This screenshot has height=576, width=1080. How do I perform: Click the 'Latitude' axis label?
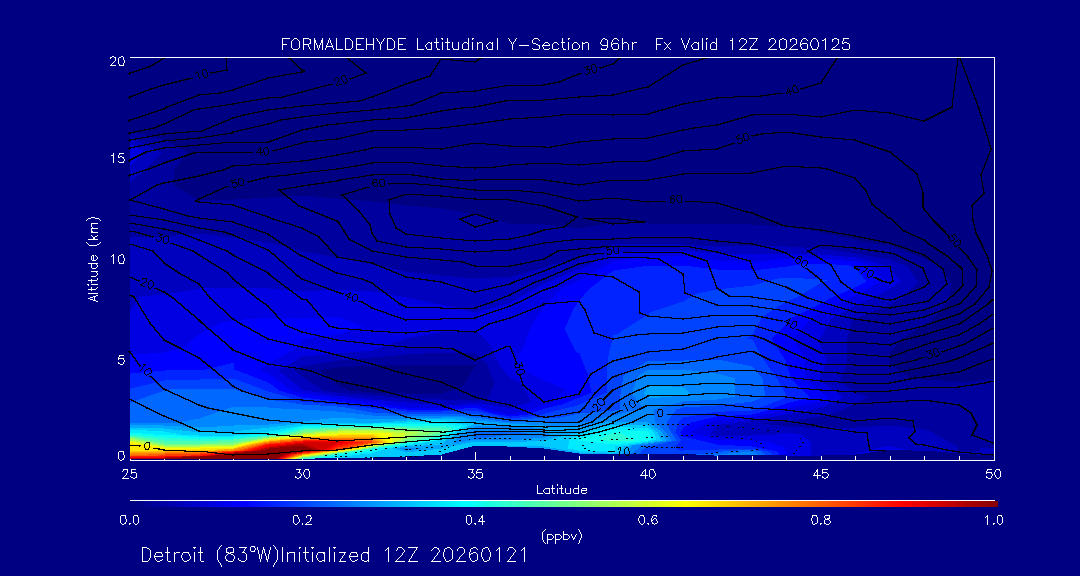coord(562,490)
